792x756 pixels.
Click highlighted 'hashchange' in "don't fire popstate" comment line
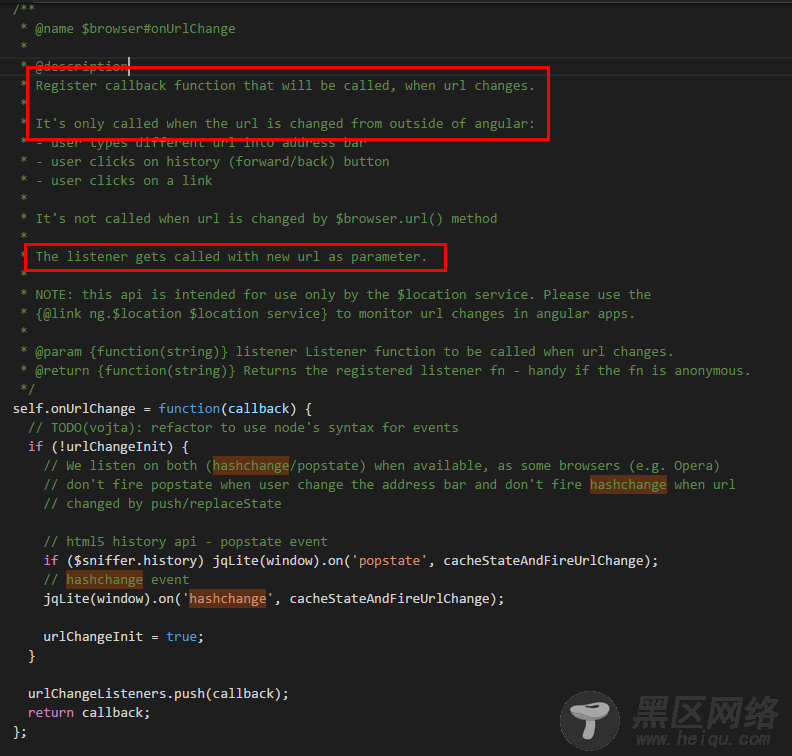pyautogui.click(x=628, y=485)
